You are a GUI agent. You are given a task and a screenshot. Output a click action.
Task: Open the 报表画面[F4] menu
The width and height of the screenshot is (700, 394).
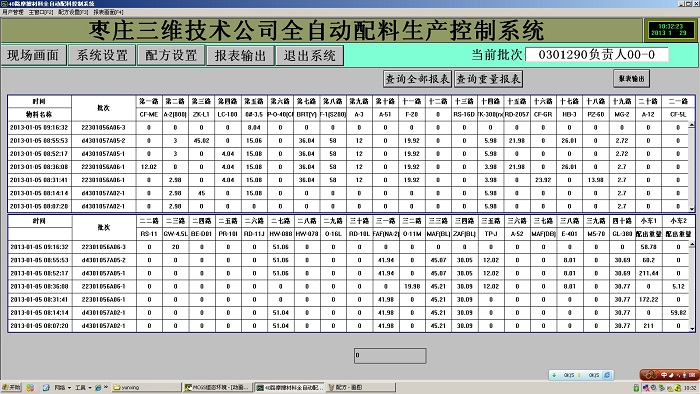pos(108,12)
